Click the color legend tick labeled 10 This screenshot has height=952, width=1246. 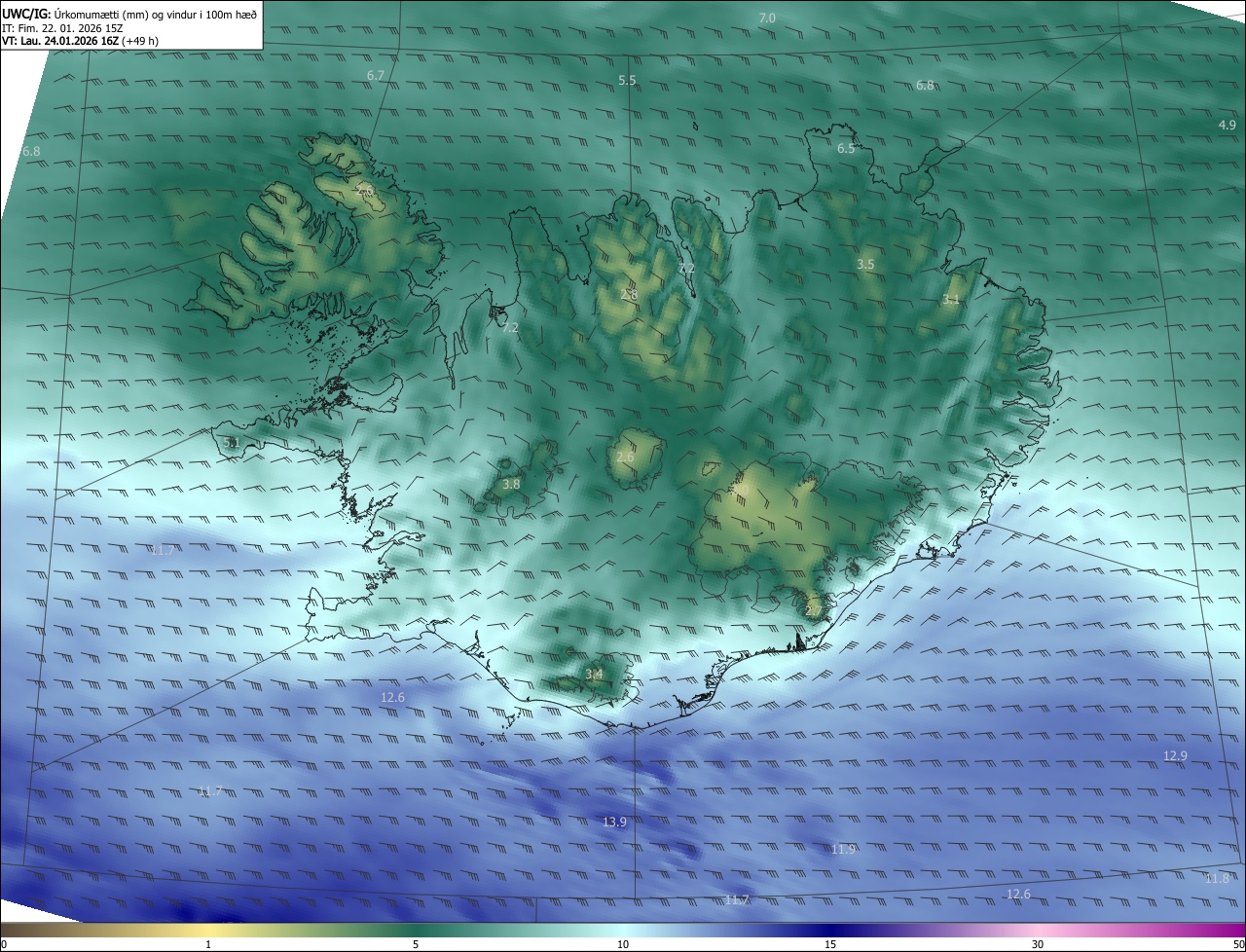tap(623, 944)
